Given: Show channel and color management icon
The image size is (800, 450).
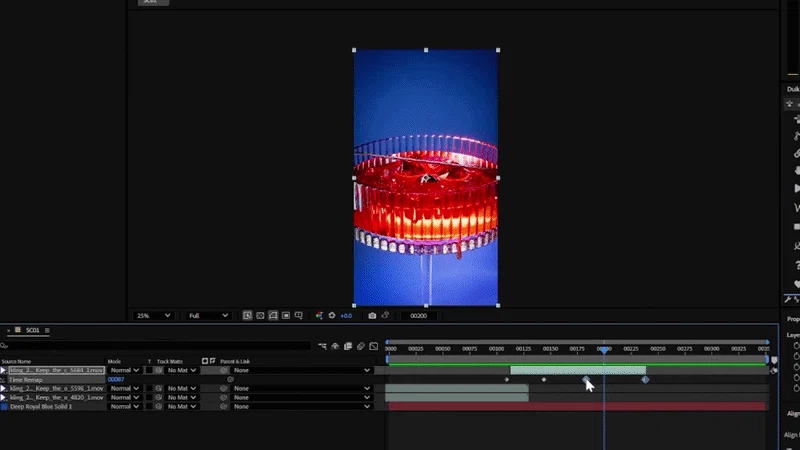Looking at the screenshot, I should pos(319,315).
